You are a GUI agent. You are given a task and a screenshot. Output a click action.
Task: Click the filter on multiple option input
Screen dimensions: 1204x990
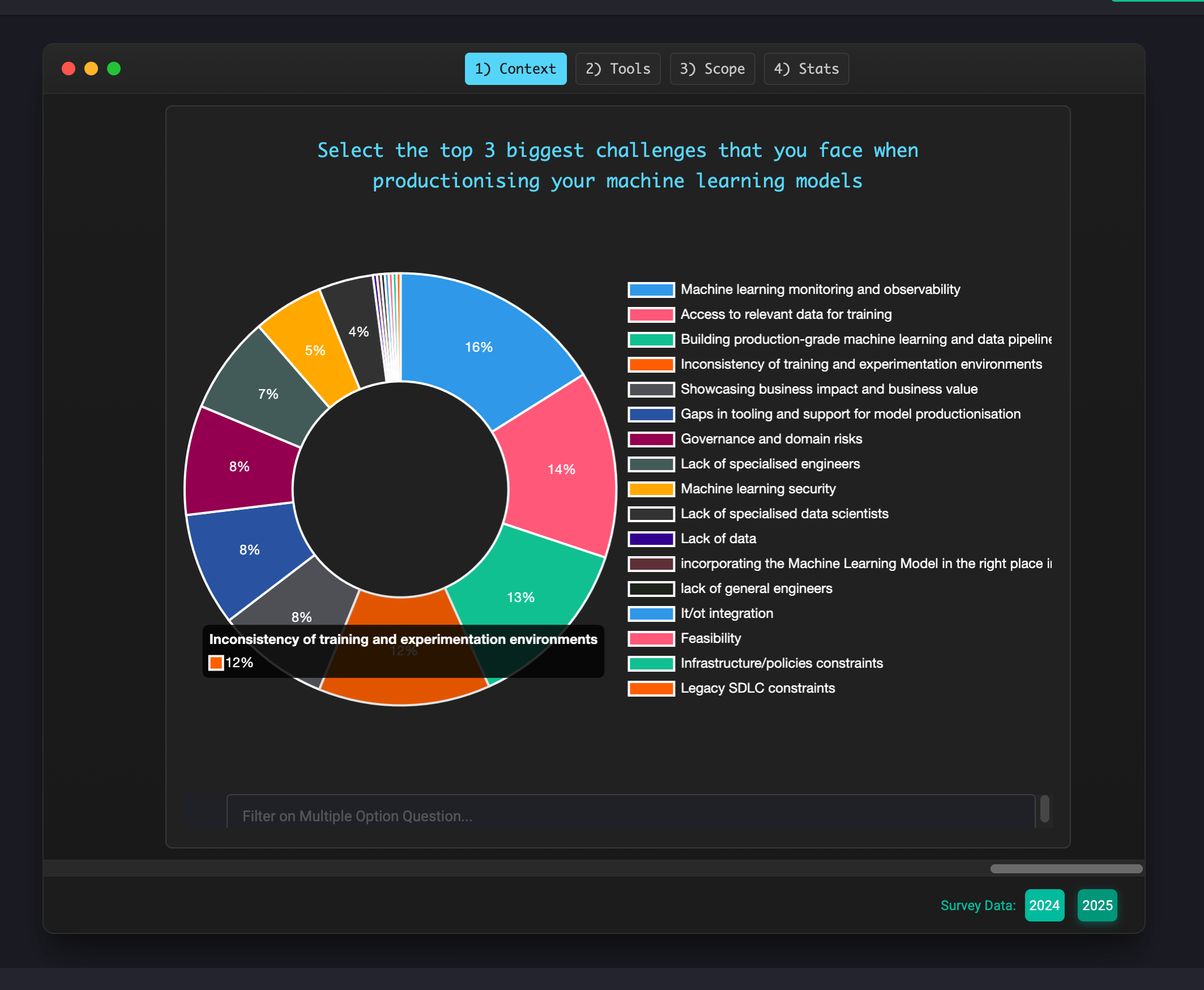click(x=630, y=816)
